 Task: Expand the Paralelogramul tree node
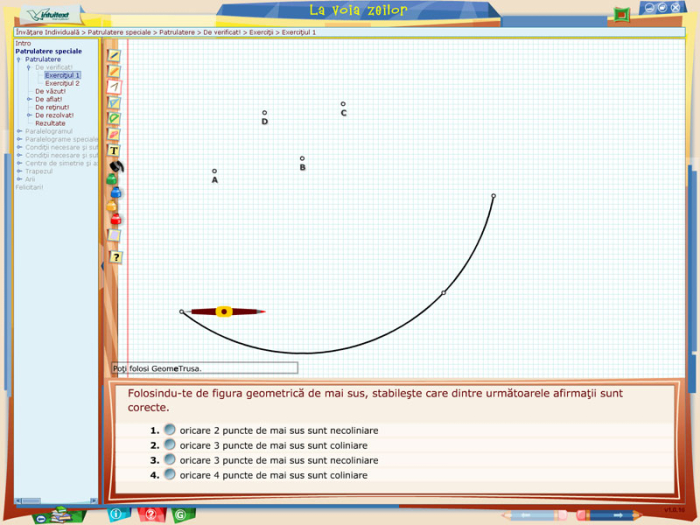(19, 131)
